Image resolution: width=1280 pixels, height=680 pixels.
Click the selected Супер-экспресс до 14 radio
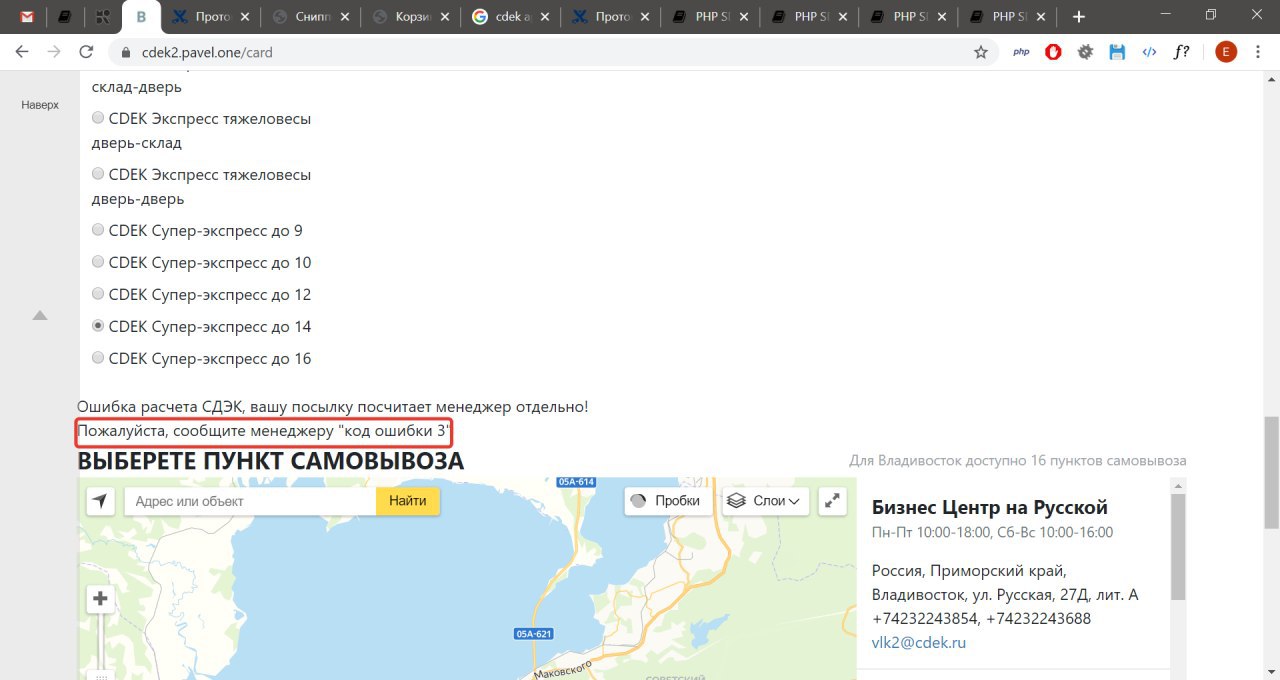98,326
